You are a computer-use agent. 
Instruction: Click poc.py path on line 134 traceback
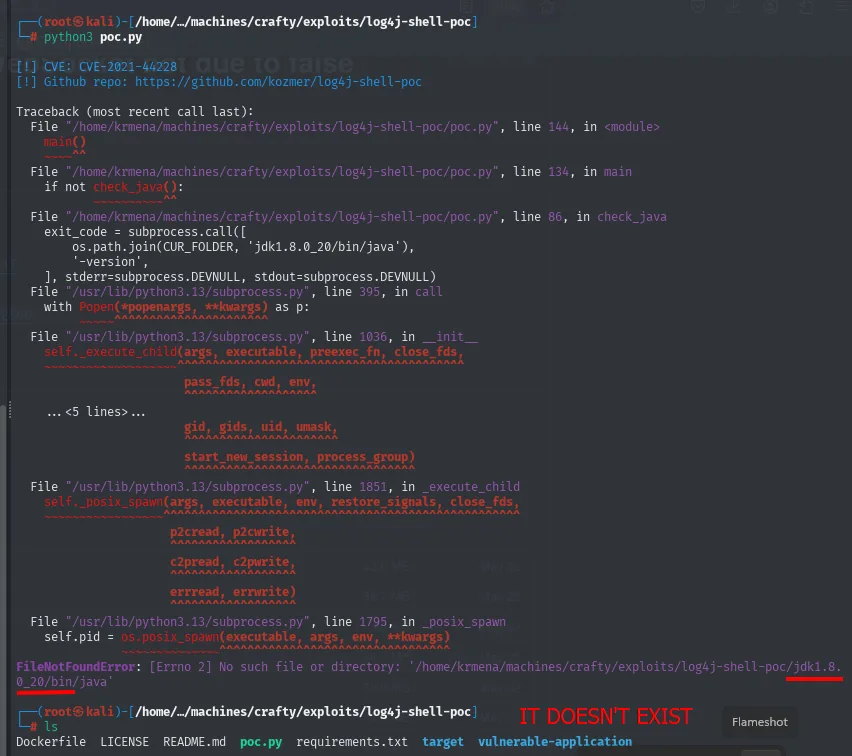[x=282, y=172]
